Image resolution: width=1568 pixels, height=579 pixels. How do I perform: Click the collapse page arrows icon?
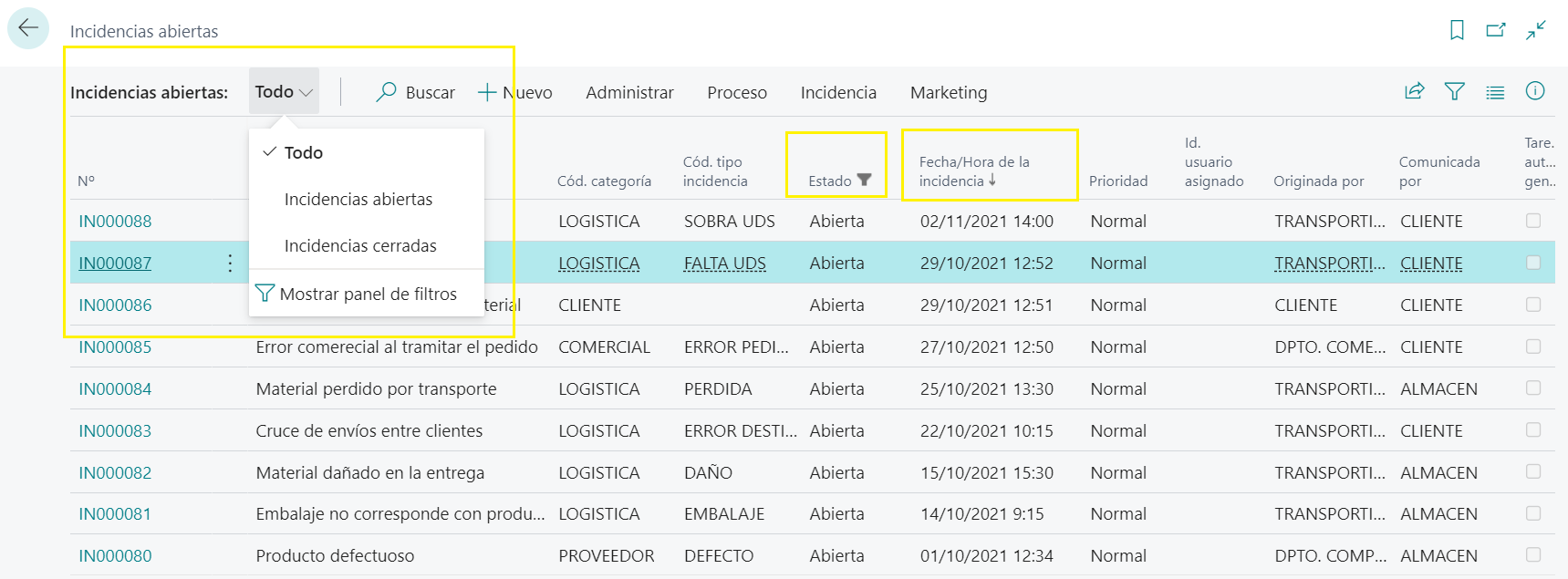(x=1536, y=30)
